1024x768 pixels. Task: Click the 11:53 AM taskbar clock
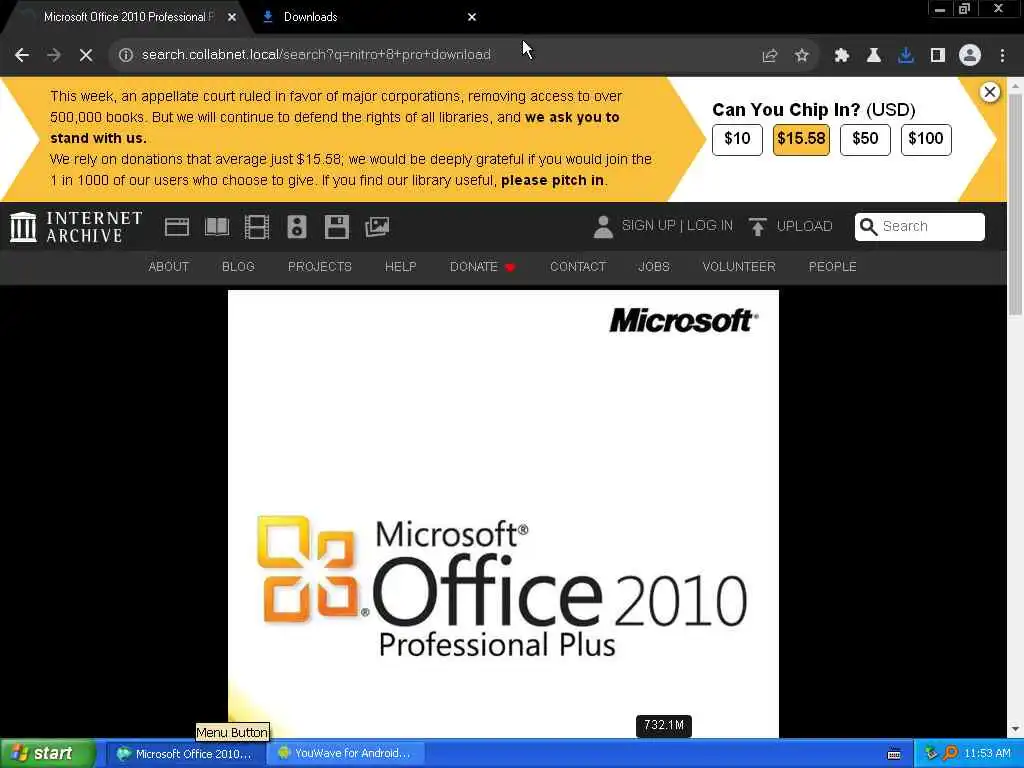(x=987, y=754)
